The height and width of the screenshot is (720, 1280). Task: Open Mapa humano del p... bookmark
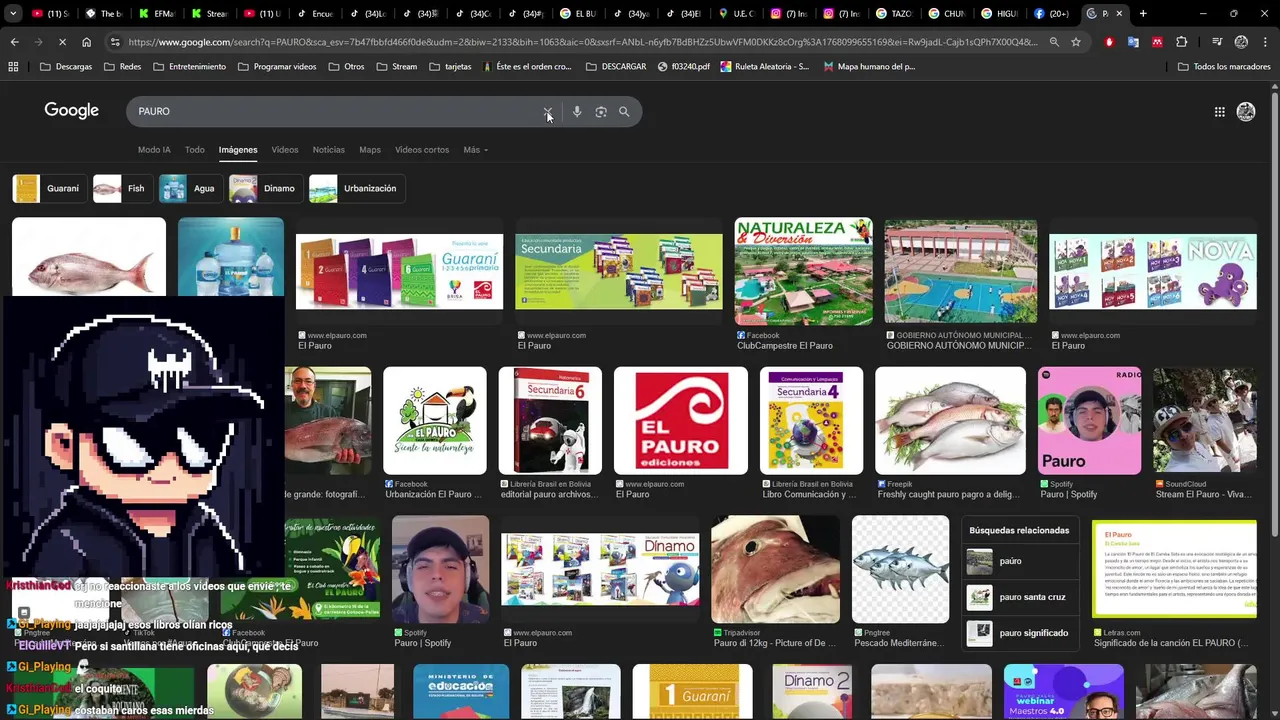coord(869,67)
